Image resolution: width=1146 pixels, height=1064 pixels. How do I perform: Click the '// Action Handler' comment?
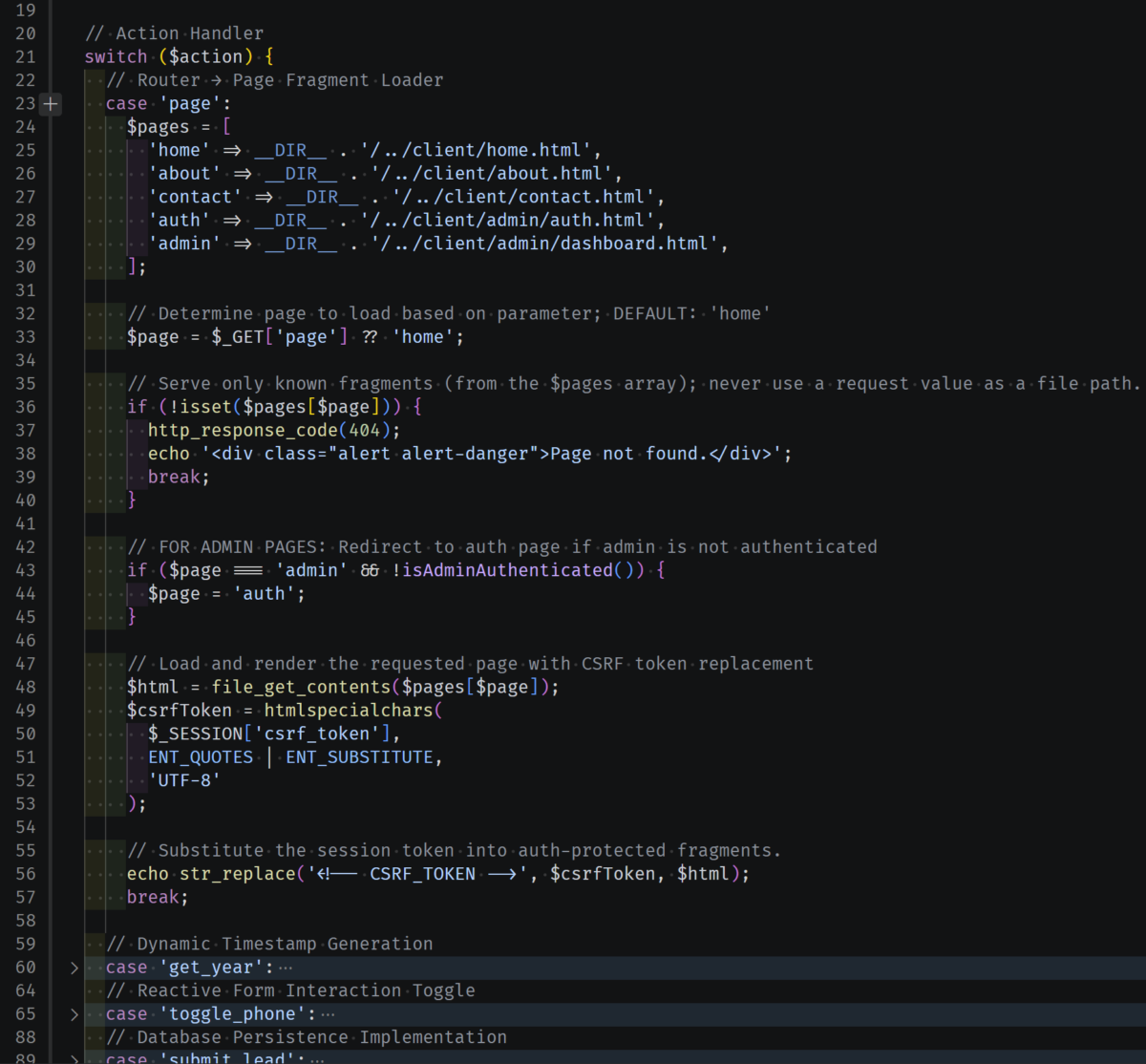(174, 33)
